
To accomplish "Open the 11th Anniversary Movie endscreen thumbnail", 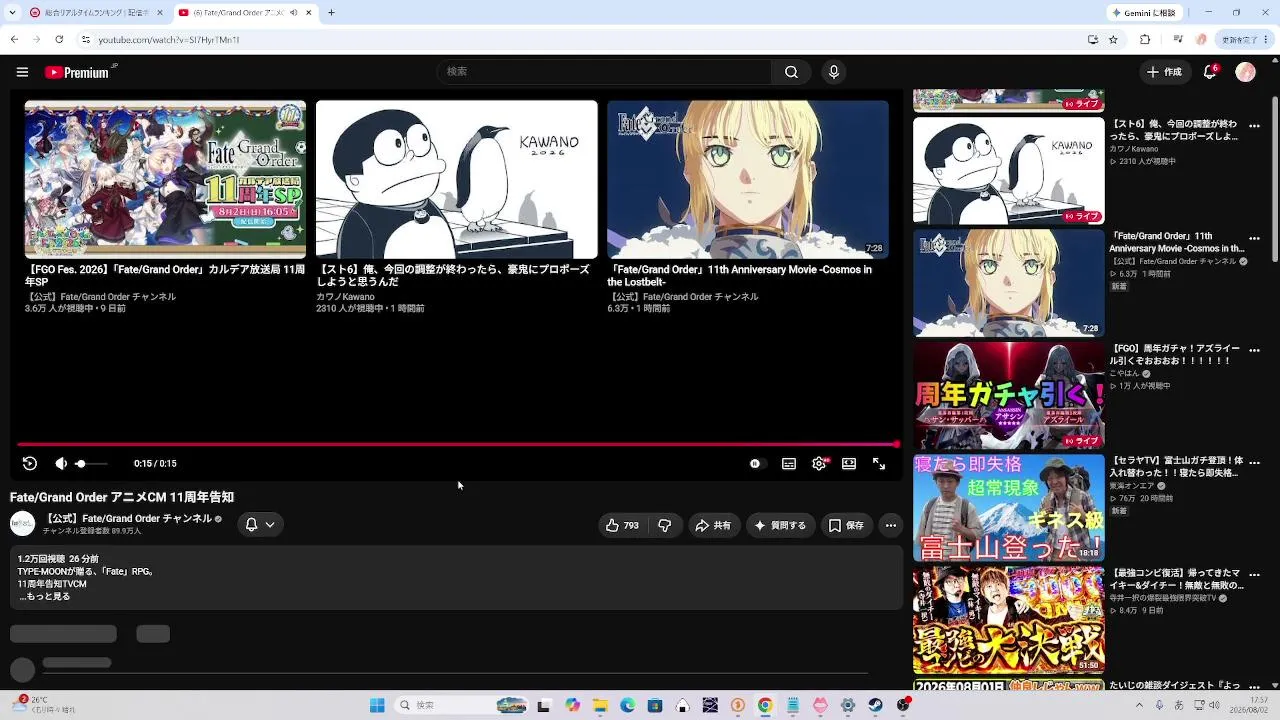I will [748, 179].
